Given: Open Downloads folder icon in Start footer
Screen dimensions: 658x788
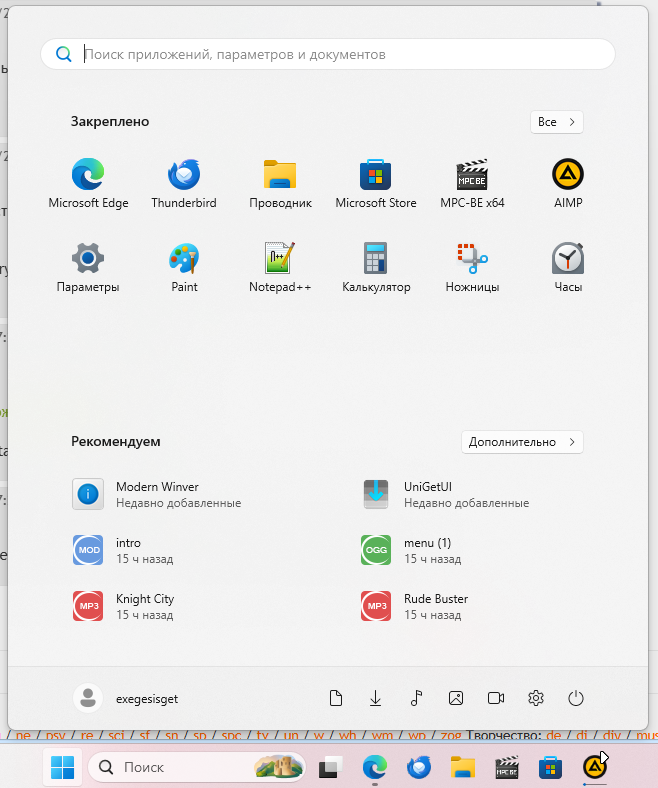Looking at the screenshot, I should pos(375,698).
